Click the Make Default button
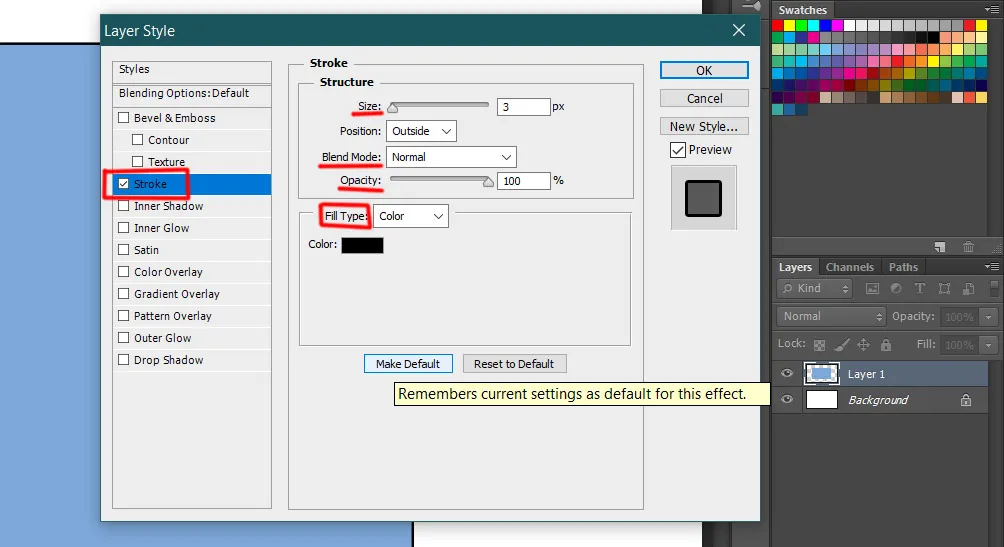 408,364
